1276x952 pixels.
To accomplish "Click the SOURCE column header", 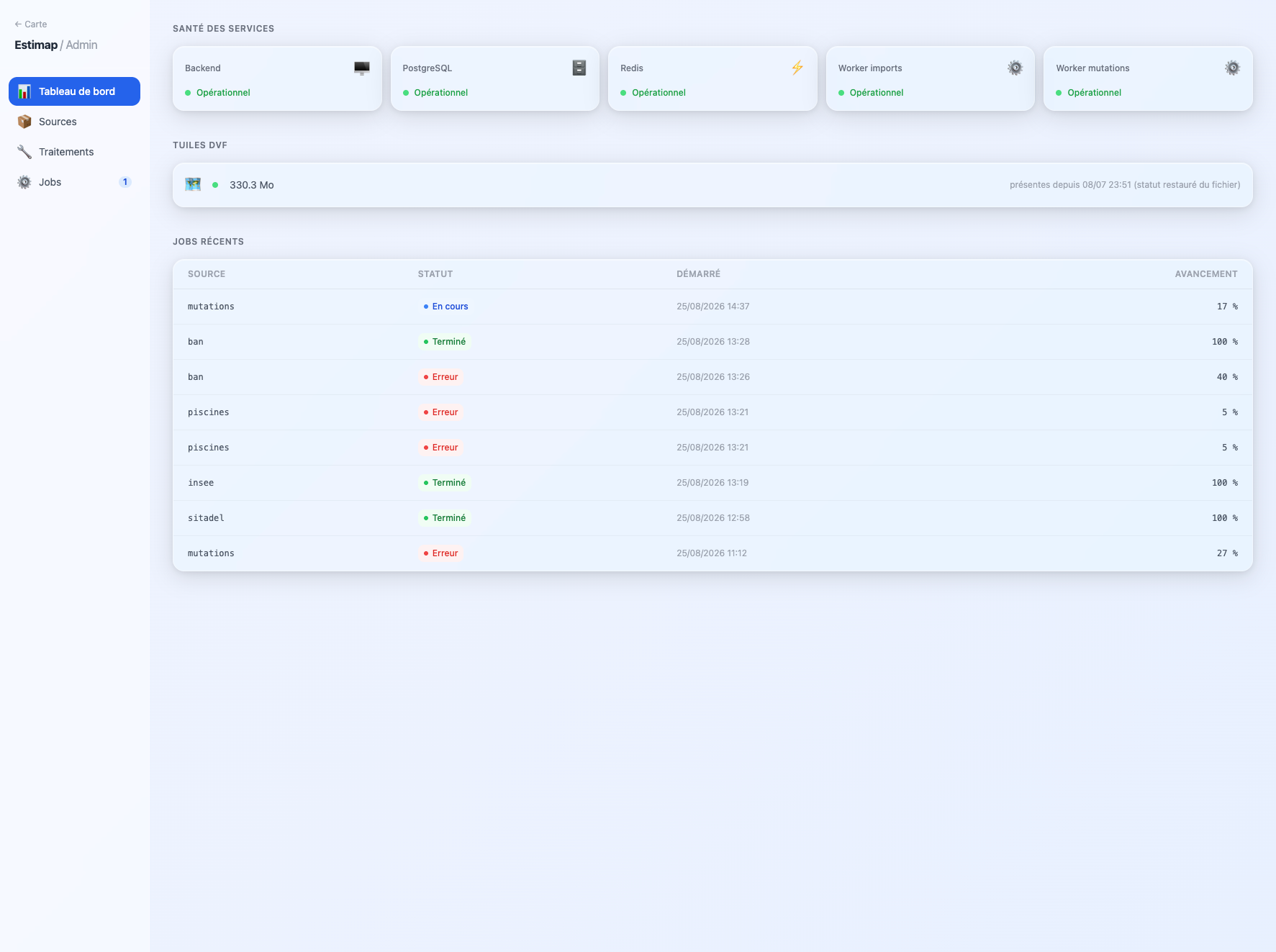I will click(207, 274).
